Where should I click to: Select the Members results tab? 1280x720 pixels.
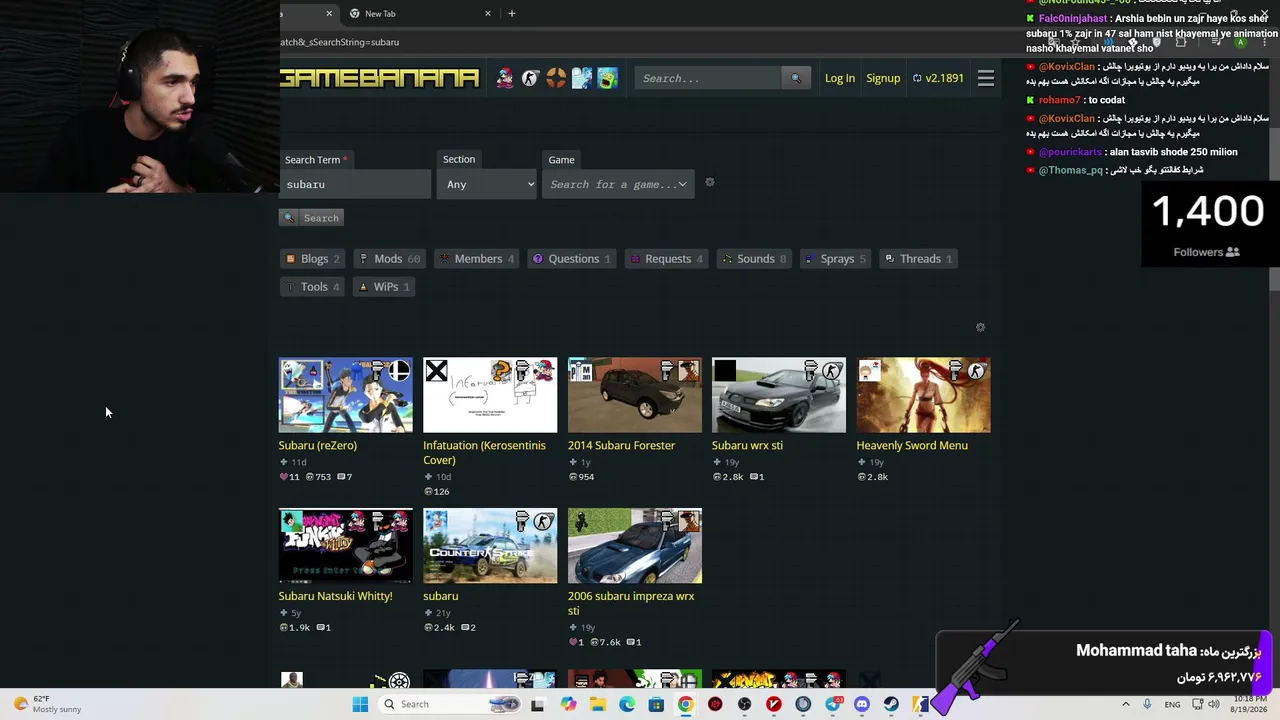point(477,259)
